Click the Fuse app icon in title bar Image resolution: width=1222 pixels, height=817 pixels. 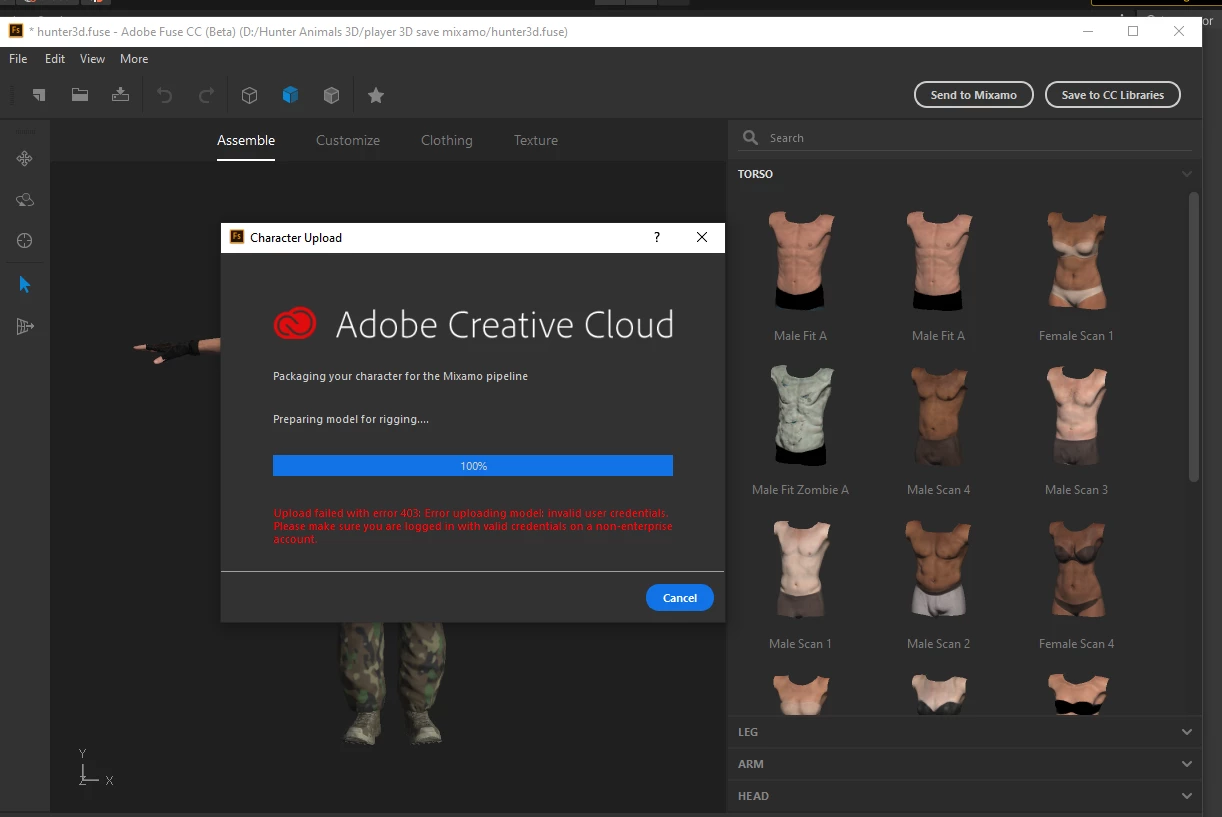point(16,31)
